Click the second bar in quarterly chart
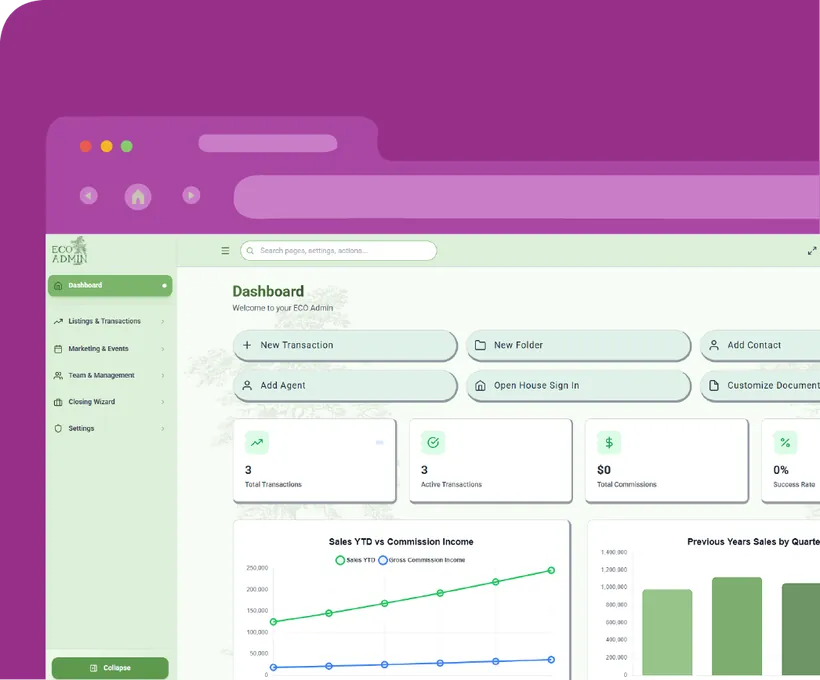The height and width of the screenshot is (680, 820). 737,626
